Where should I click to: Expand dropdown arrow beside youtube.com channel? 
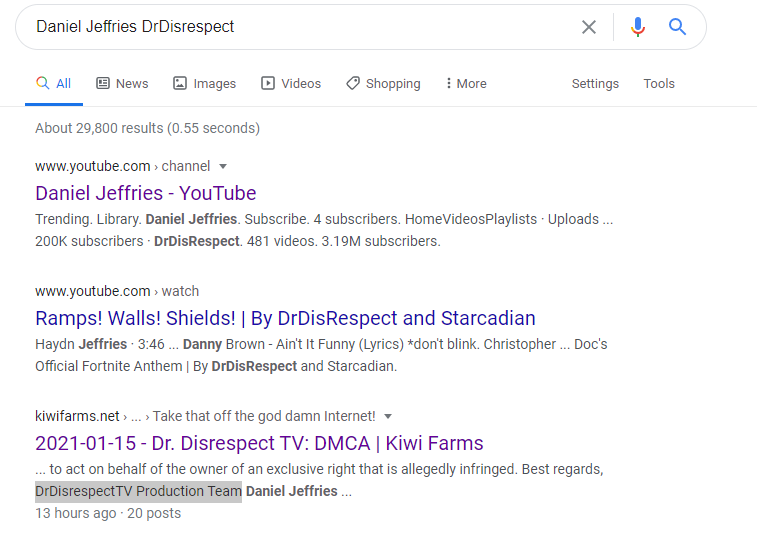[x=223, y=167]
